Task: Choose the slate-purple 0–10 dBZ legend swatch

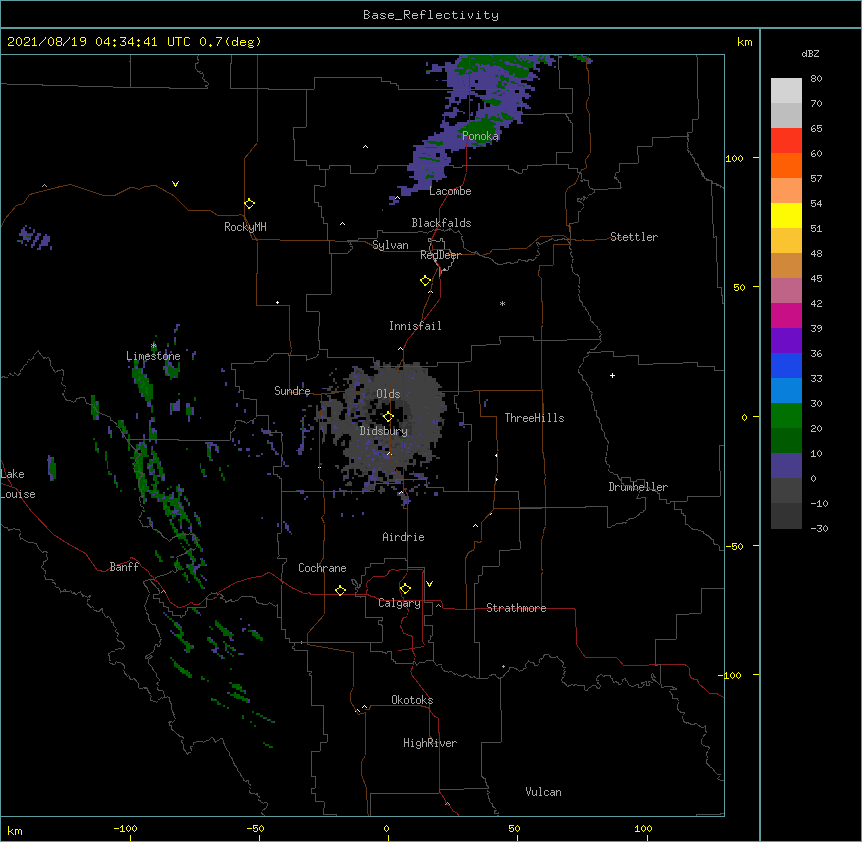Action: click(x=786, y=466)
